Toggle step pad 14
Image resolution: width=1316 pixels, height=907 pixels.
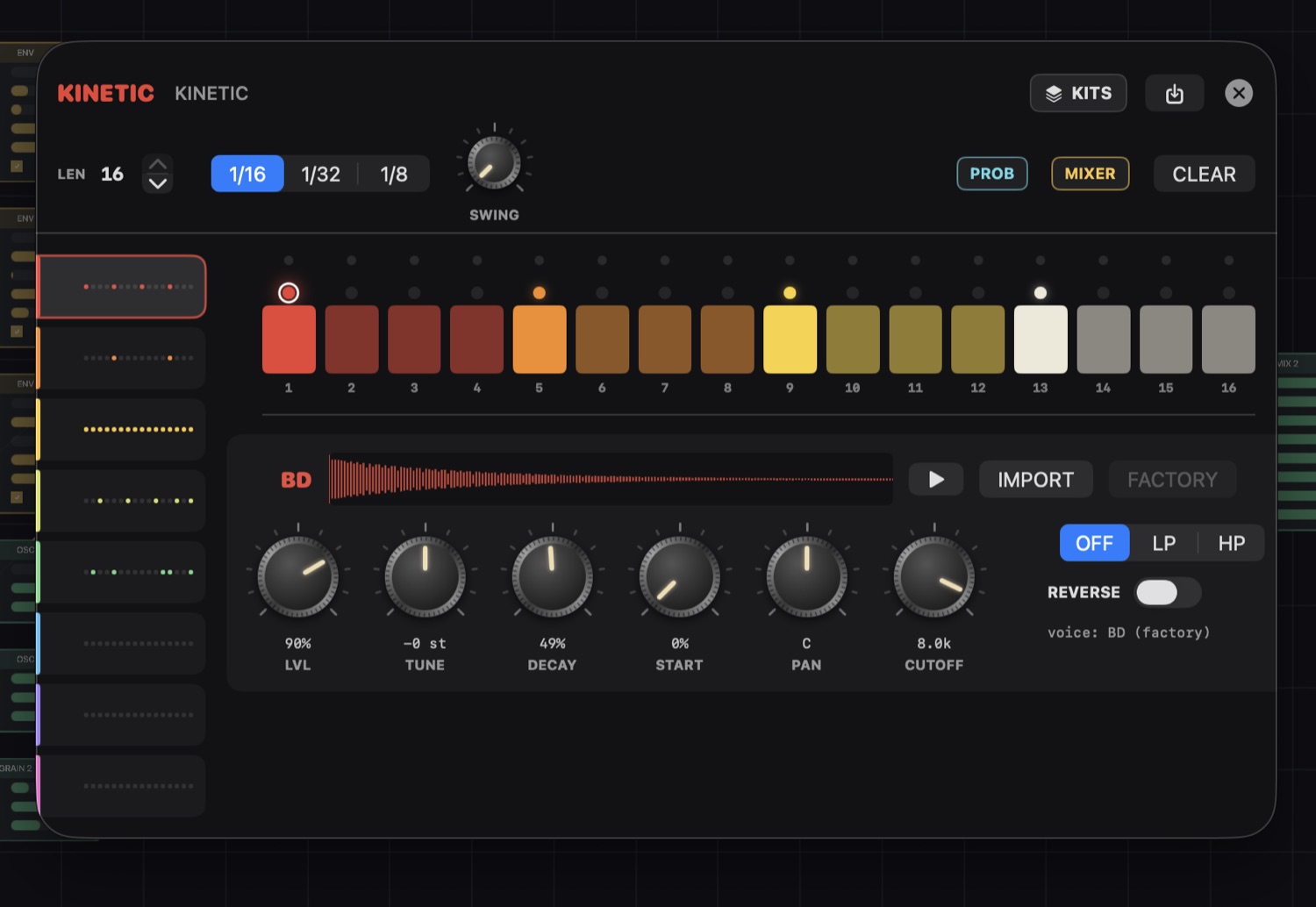pyautogui.click(x=1104, y=339)
